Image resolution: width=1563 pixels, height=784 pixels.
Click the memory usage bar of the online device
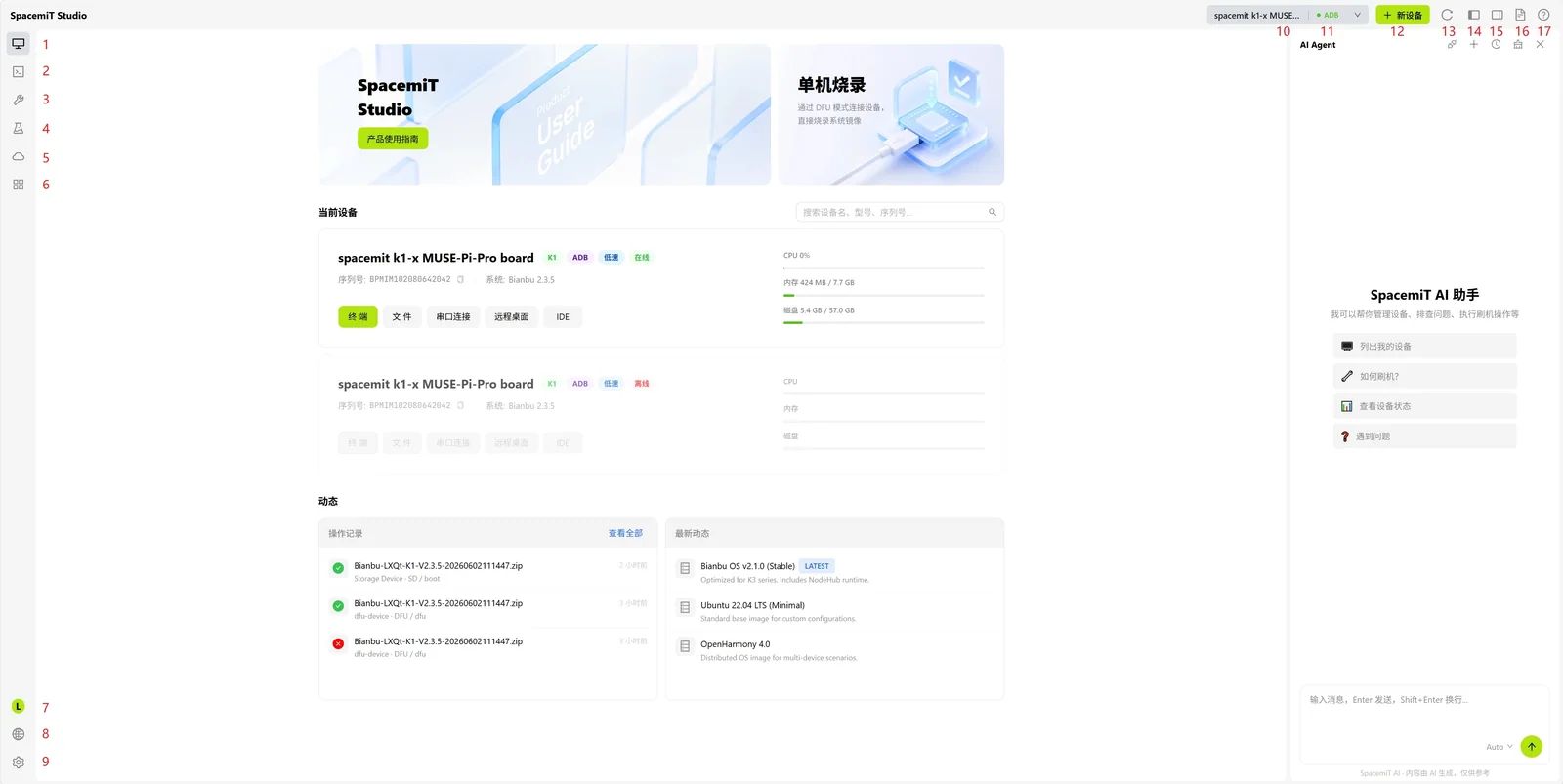[x=884, y=295]
